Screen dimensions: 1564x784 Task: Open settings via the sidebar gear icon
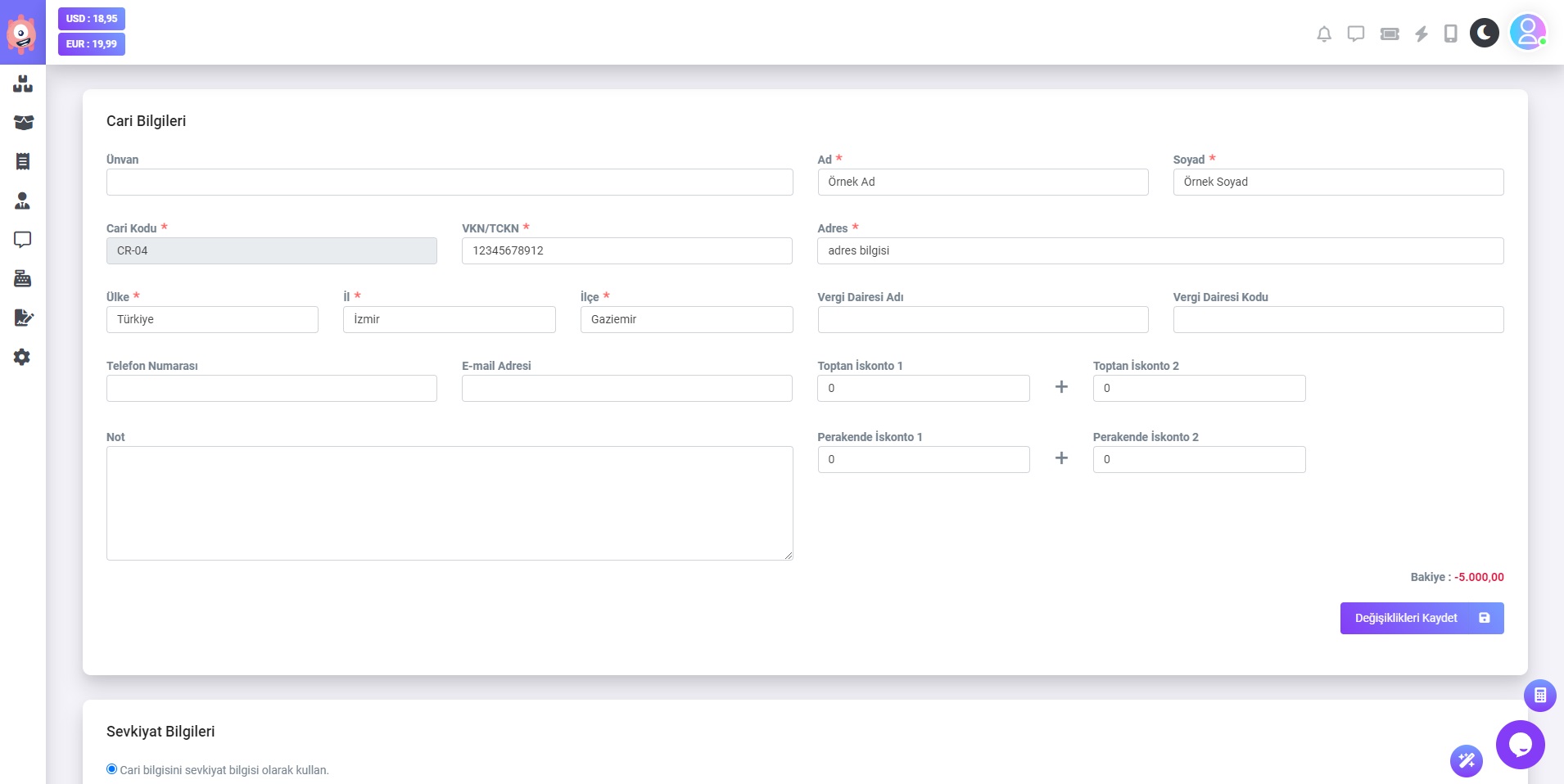click(23, 357)
